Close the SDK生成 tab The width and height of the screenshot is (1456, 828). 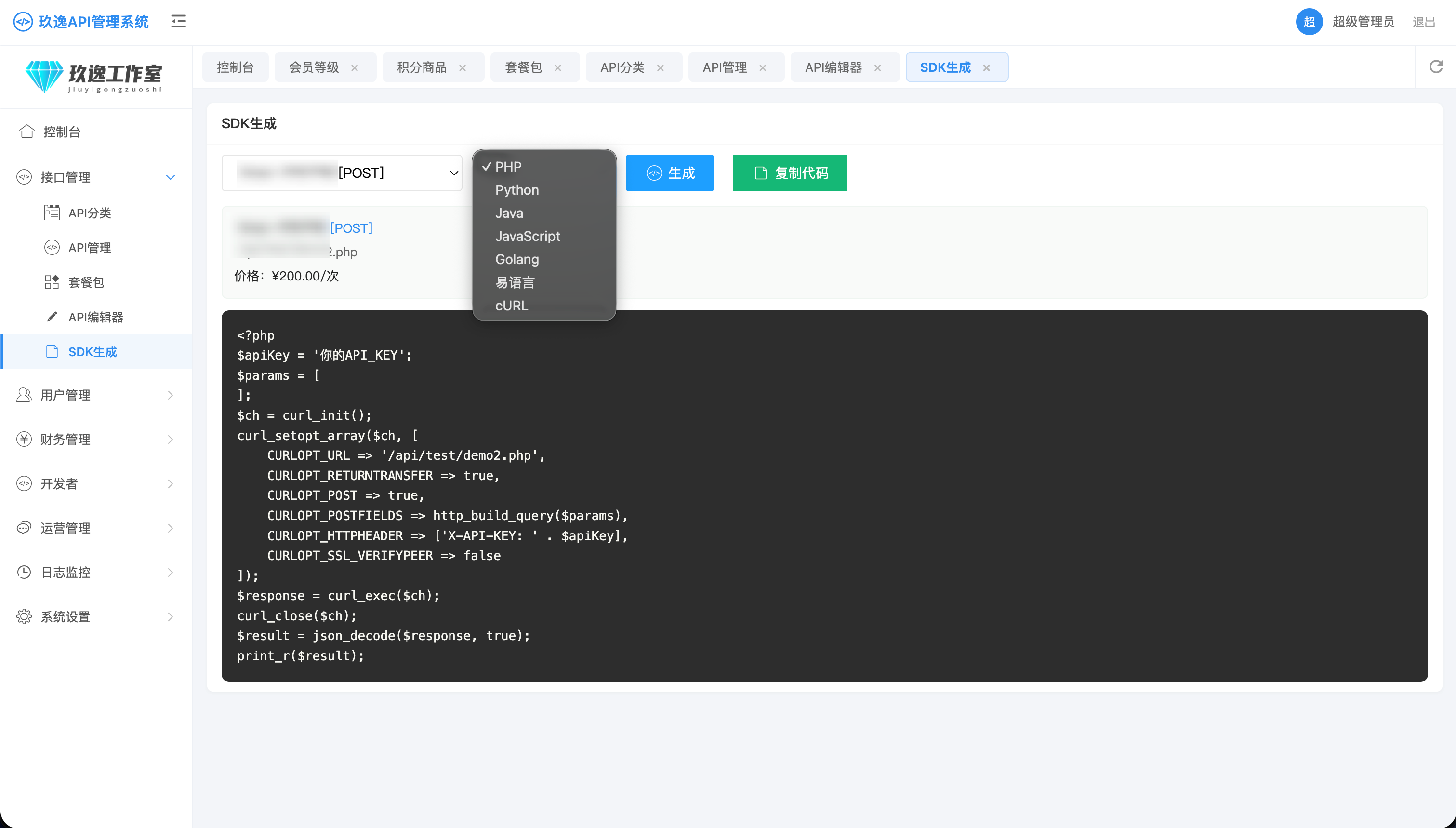click(x=987, y=67)
